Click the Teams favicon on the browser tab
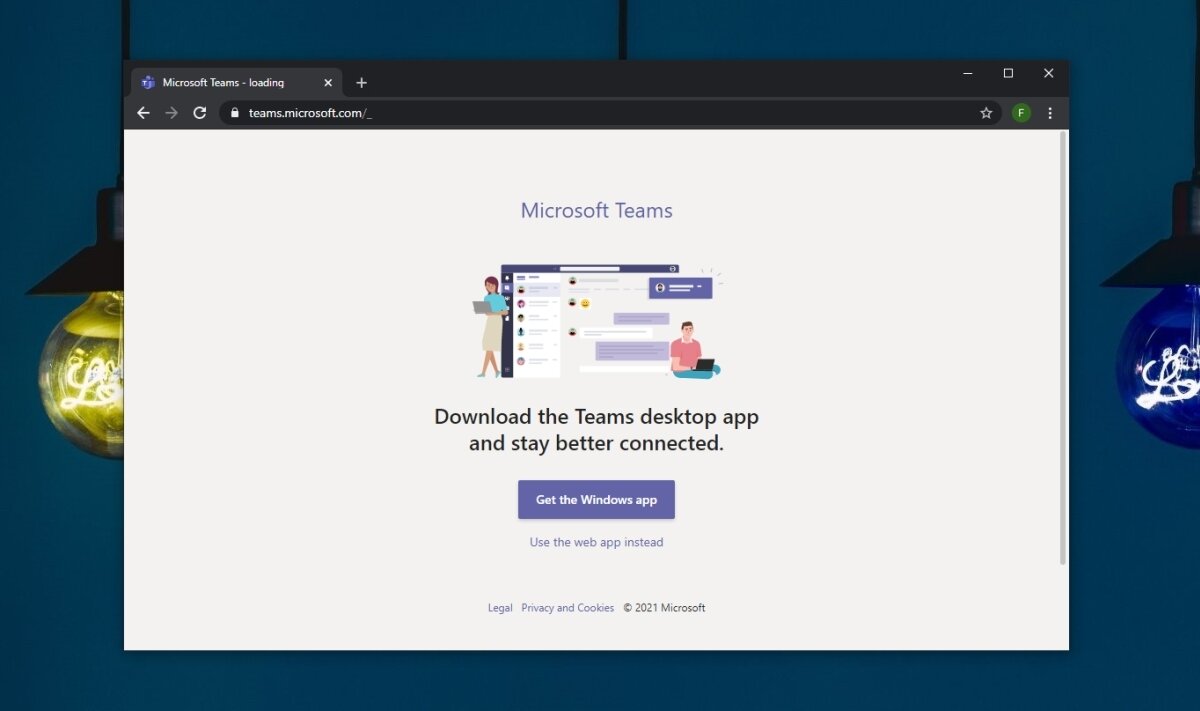Viewport: 1200px width, 711px height. pos(148,82)
